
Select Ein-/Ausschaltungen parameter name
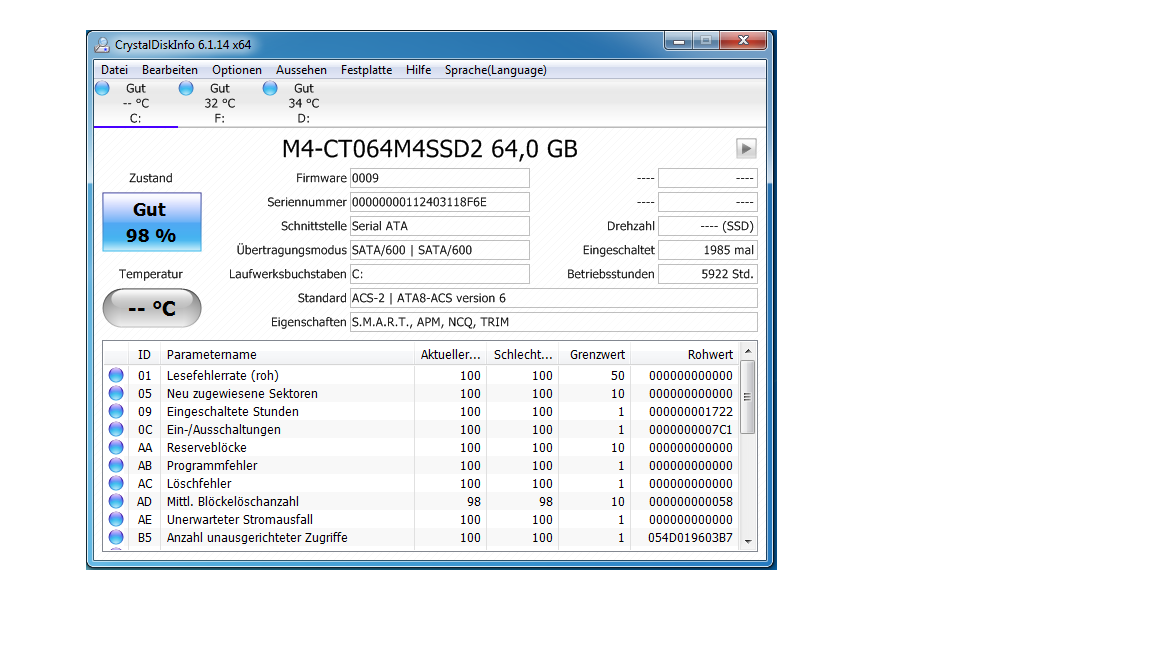point(223,430)
